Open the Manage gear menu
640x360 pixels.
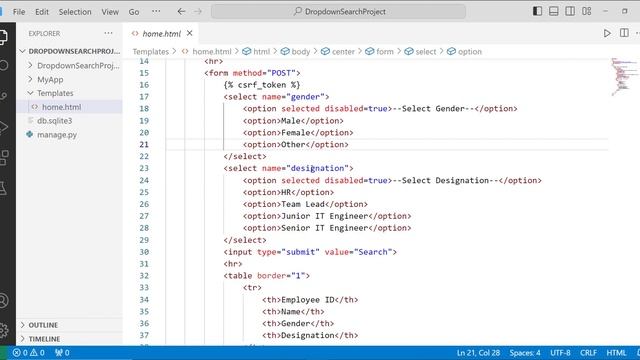[x=3, y=330]
